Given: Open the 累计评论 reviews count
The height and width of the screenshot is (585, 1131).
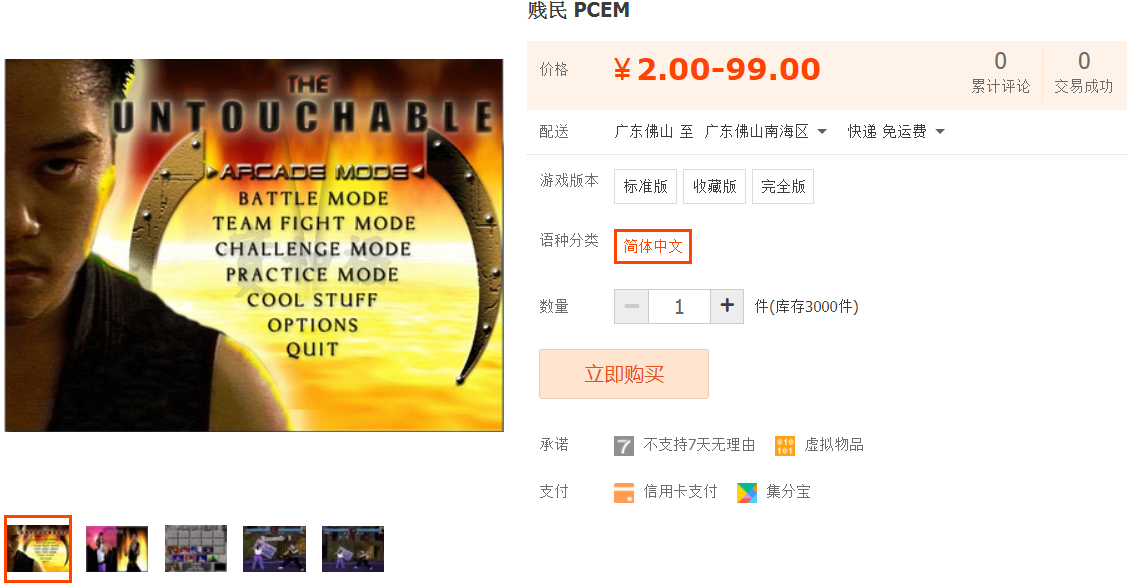Looking at the screenshot, I should pos(1000,72).
